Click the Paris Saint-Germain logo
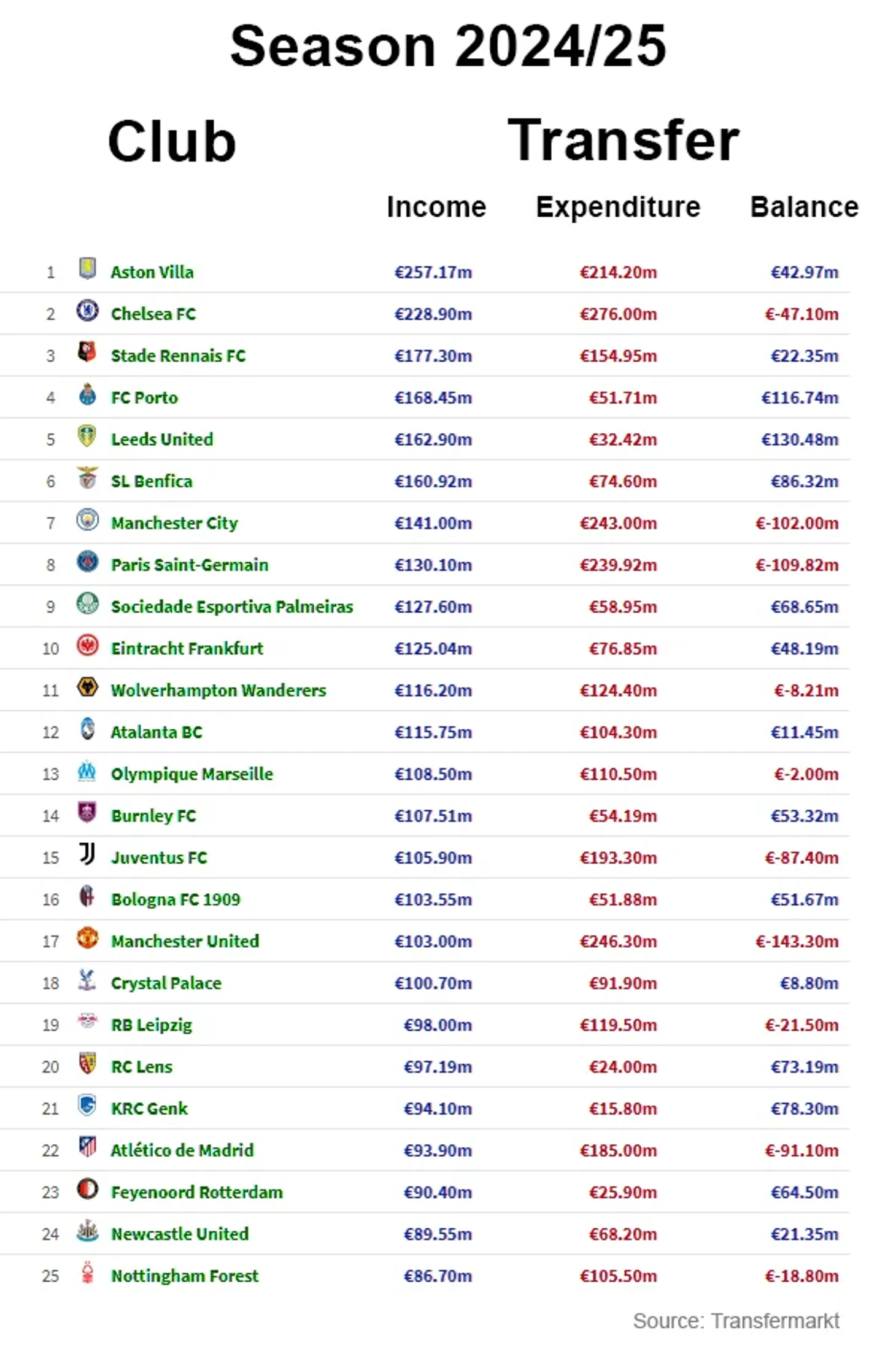This screenshot has width=896, height=1356. coord(87,562)
